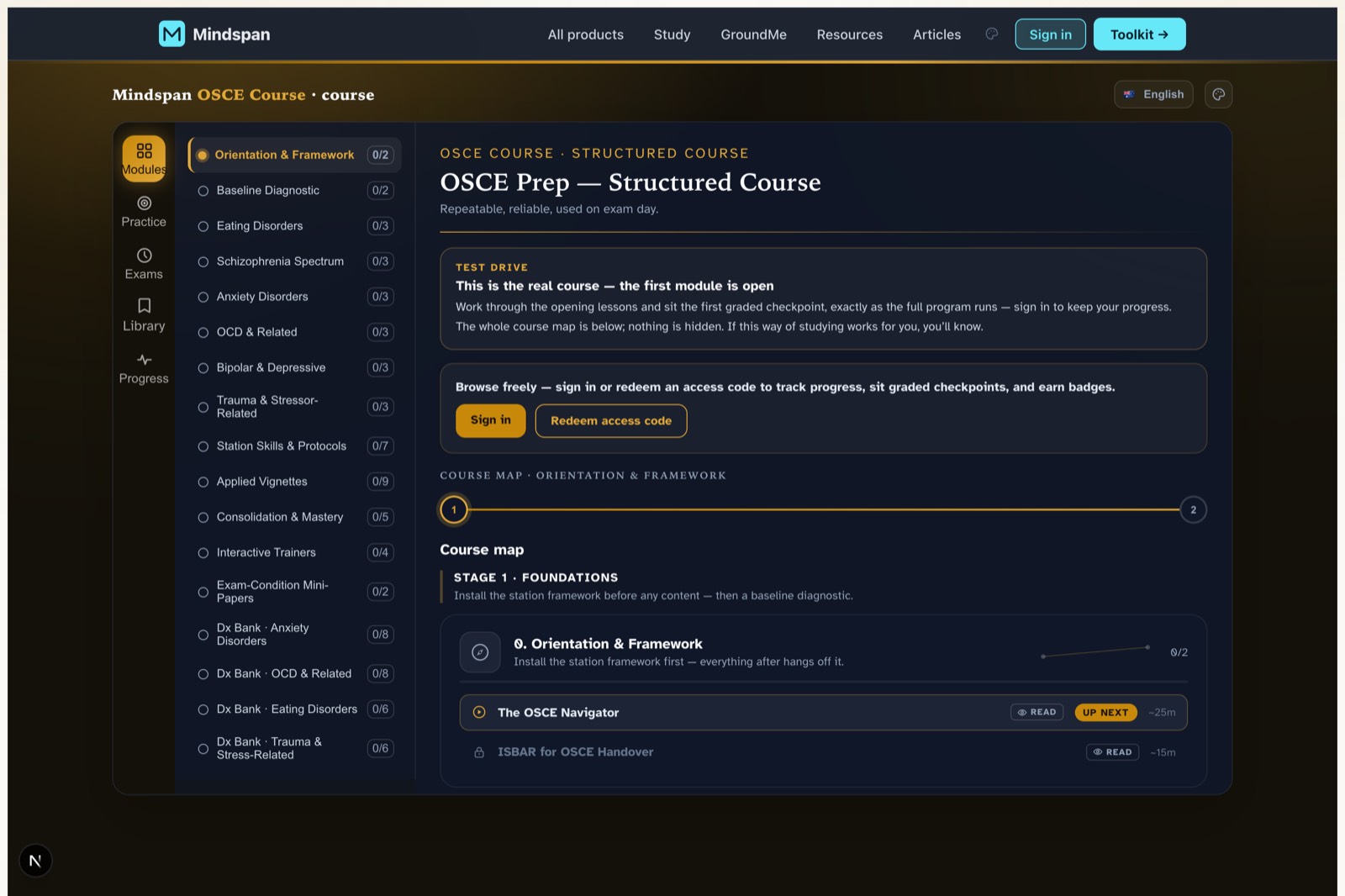Open Dx Bank · Anxiety Disorders module
This screenshot has width=1345, height=896.
pyautogui.click(x=294, y=635)
